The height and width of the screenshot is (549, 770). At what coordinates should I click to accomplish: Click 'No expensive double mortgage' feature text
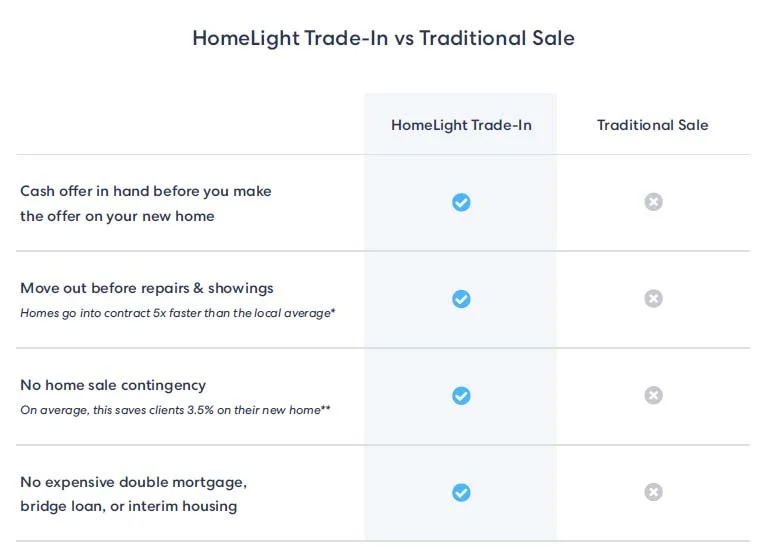(133, 482)
